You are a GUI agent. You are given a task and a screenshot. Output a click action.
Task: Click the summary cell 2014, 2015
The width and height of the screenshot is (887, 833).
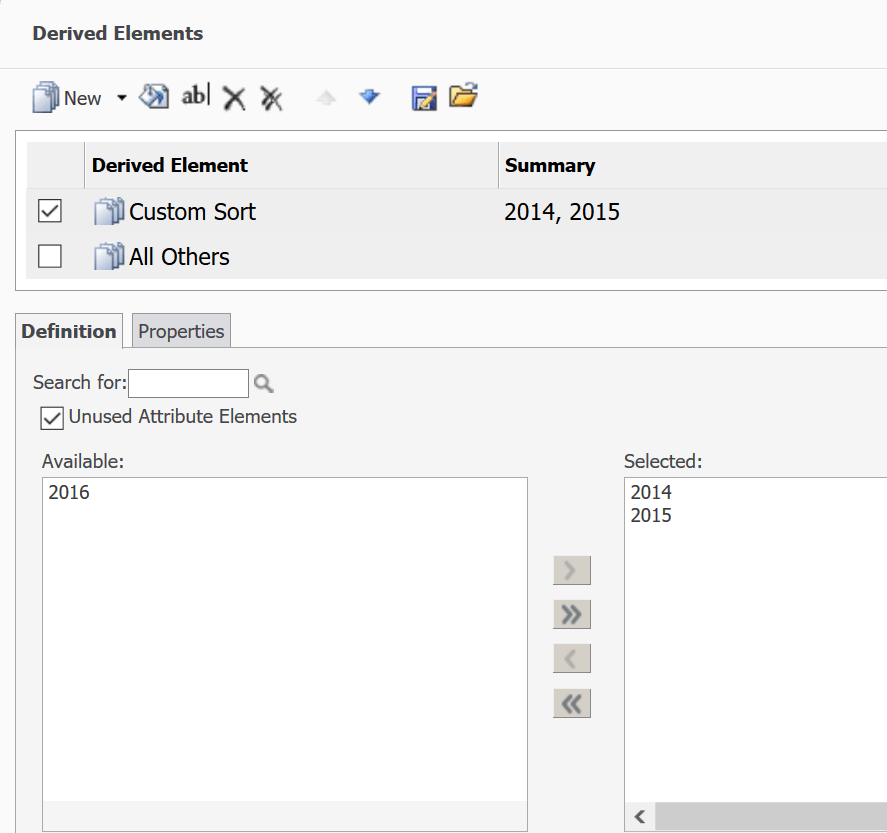(562, 212)
